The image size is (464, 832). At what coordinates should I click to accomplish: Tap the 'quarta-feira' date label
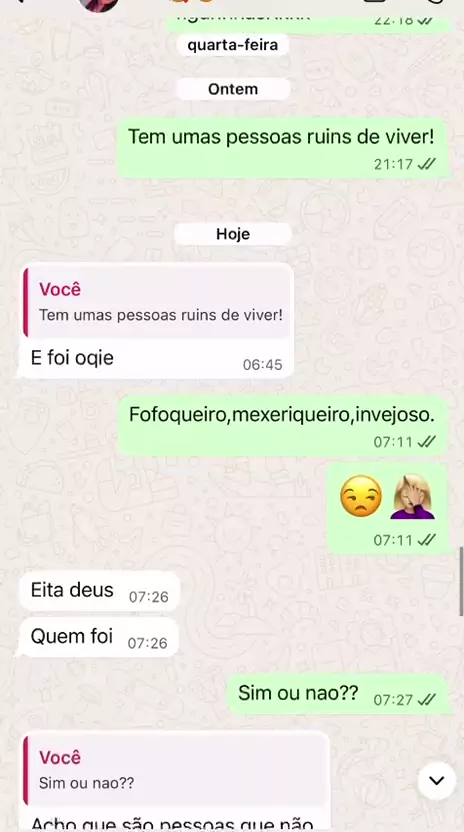pyautogui.click(x=233, y=45)
